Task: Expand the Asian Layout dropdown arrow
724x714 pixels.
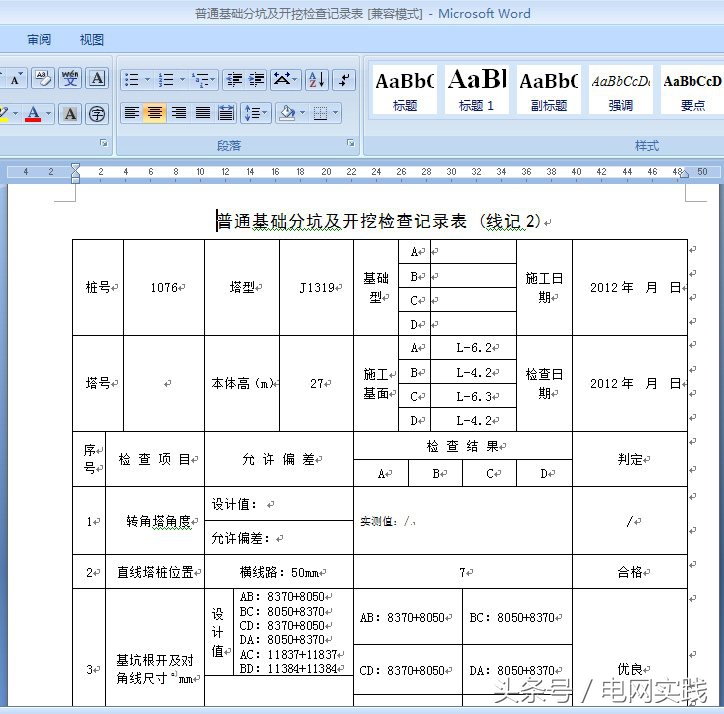Action: 295,80
